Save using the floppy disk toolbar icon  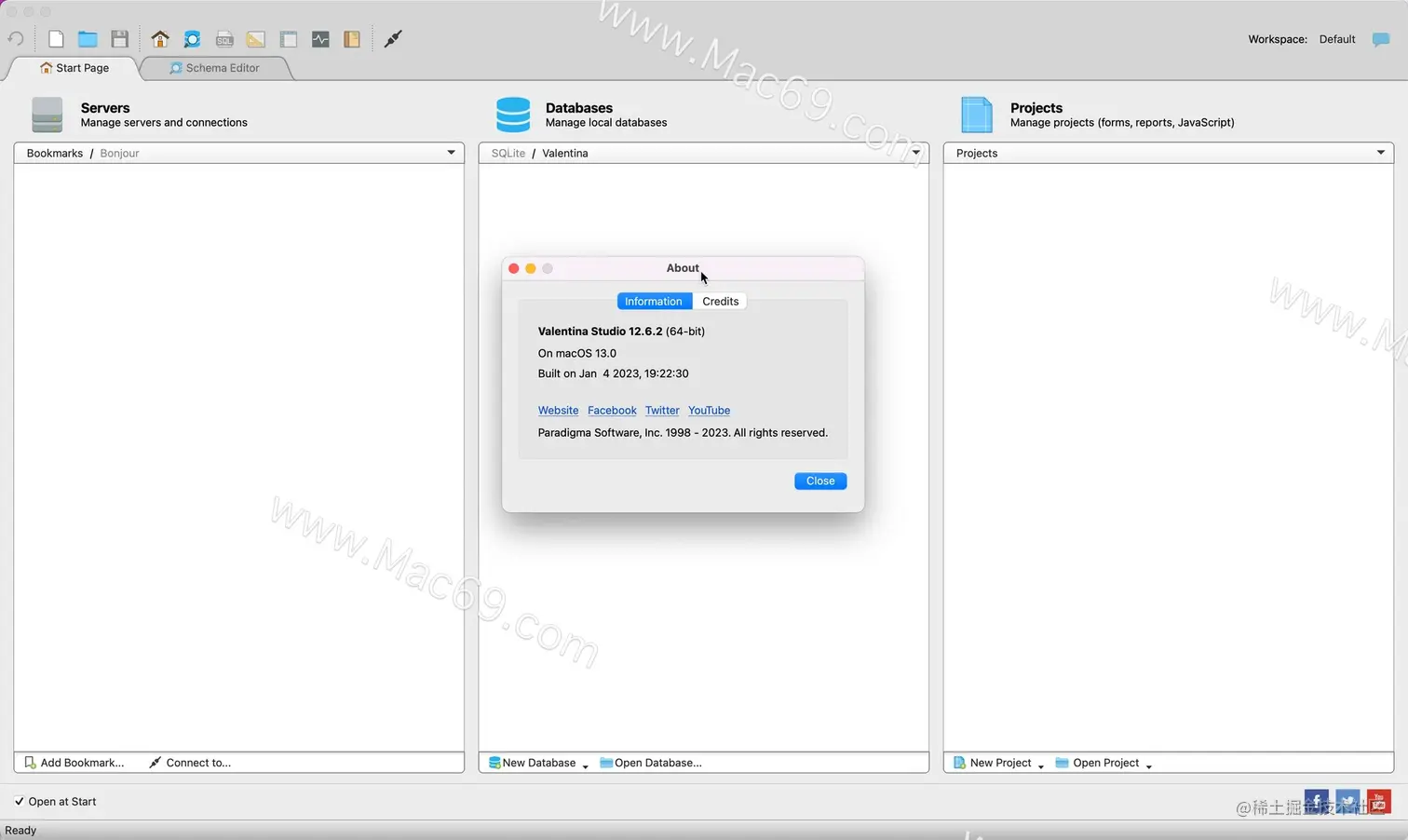pos(119,39)
